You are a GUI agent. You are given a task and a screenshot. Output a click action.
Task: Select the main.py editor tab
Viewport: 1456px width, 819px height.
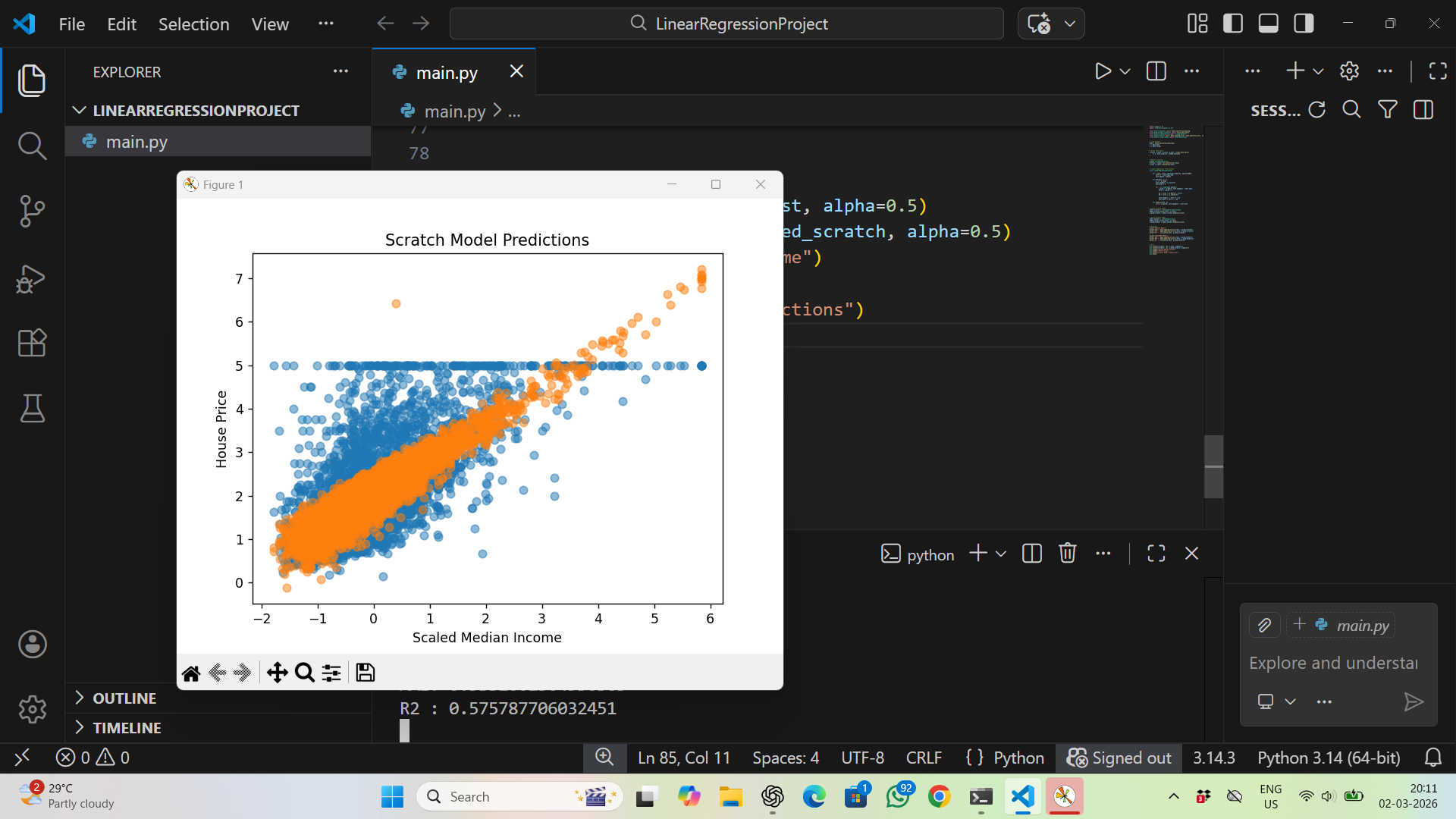tap(446, 73)
